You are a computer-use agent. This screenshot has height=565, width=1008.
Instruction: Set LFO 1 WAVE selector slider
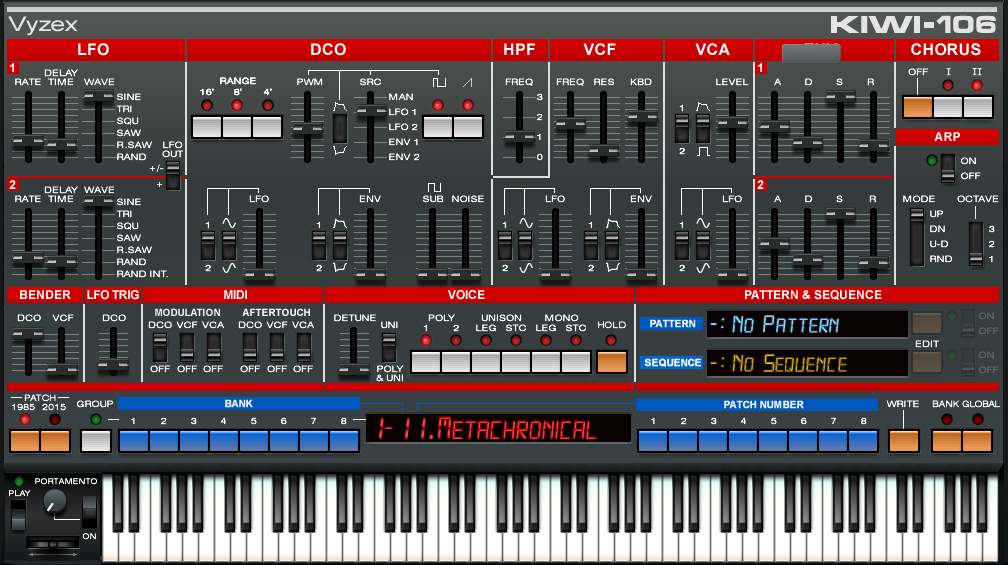[98, 127]
